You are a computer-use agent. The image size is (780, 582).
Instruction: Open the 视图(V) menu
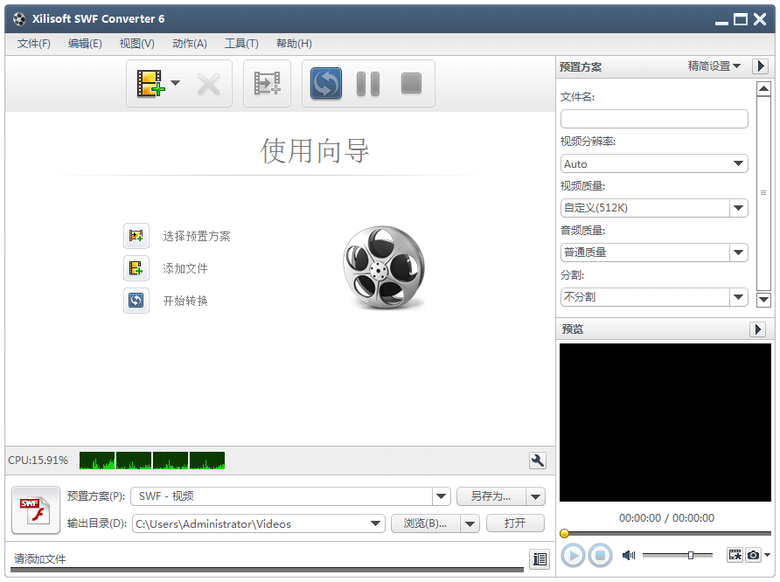(x=137, y=44)
